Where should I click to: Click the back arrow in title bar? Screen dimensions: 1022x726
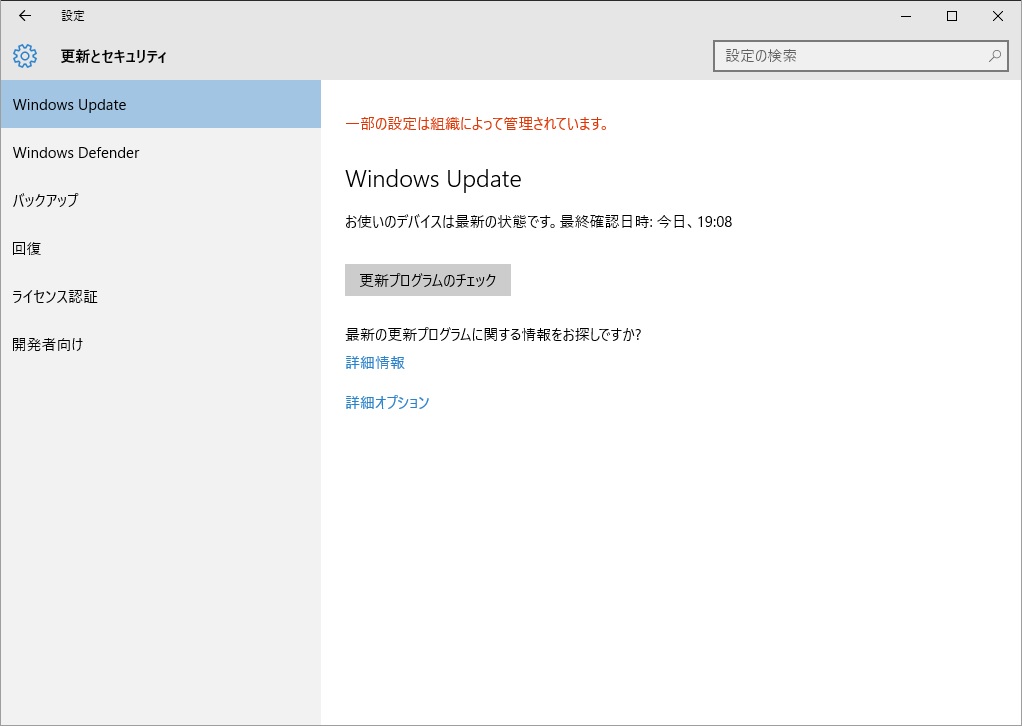tap(25, 16)
